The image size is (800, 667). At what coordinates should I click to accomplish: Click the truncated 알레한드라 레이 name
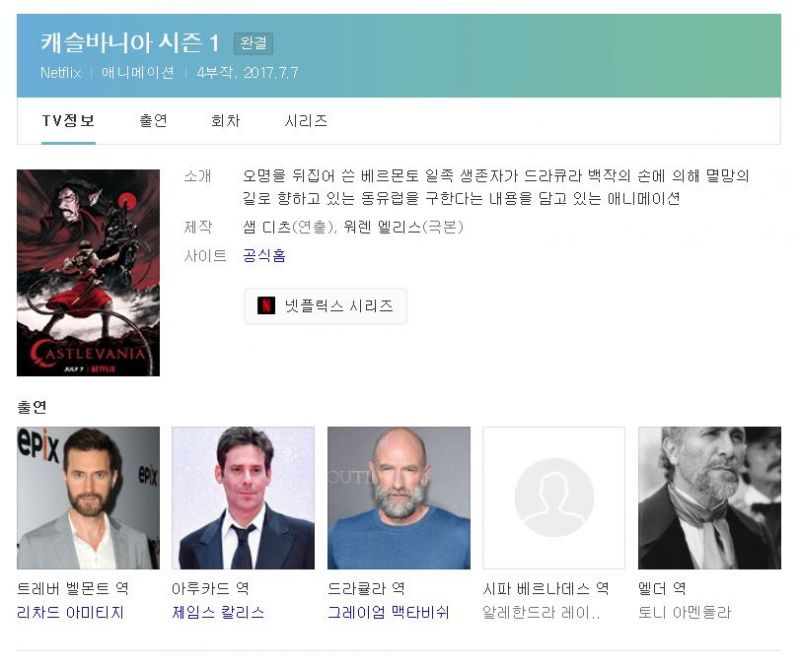(x=541, y=612)
